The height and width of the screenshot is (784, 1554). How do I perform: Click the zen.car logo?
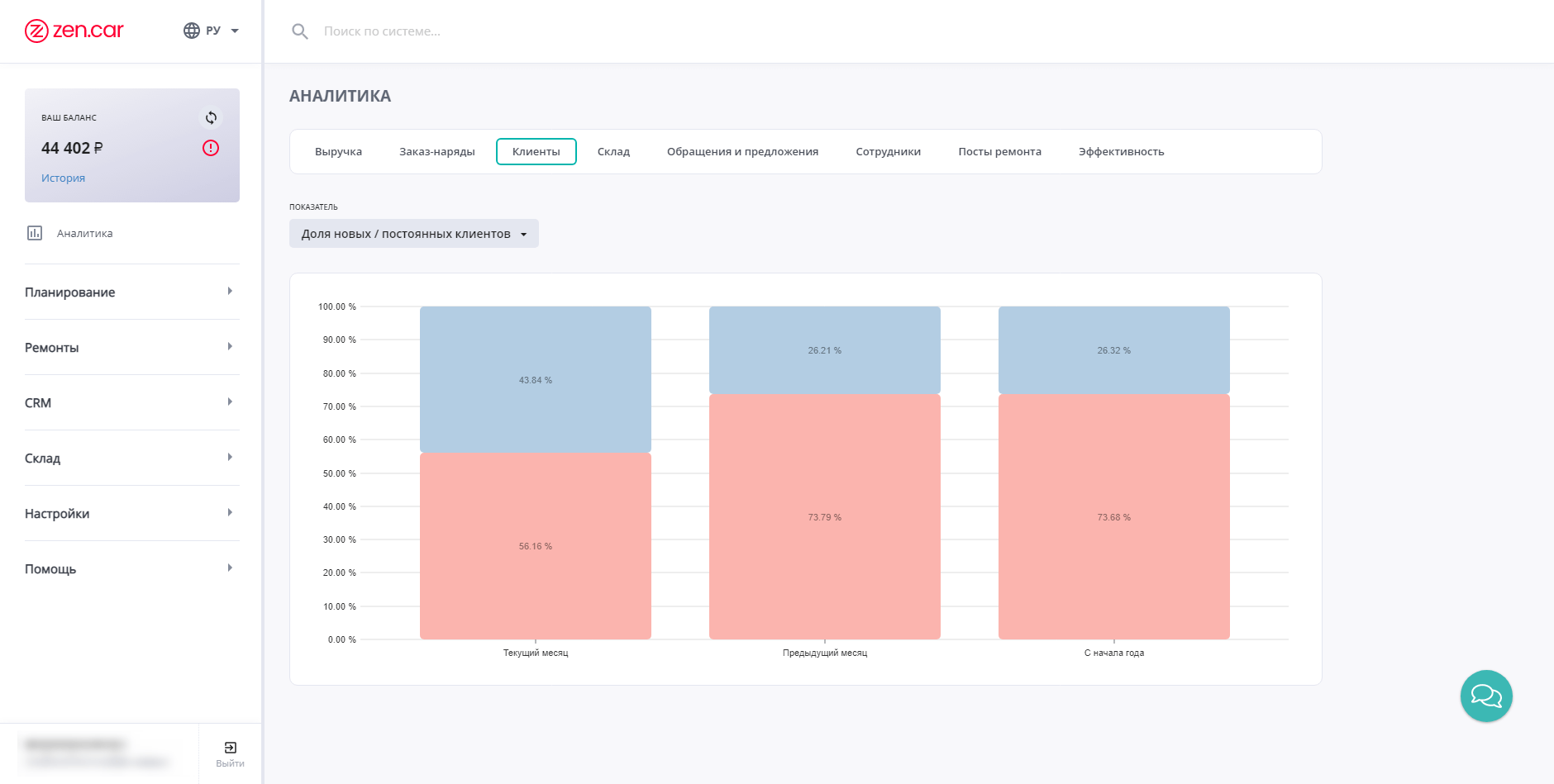pyautogui.click(x=74, y=31)
